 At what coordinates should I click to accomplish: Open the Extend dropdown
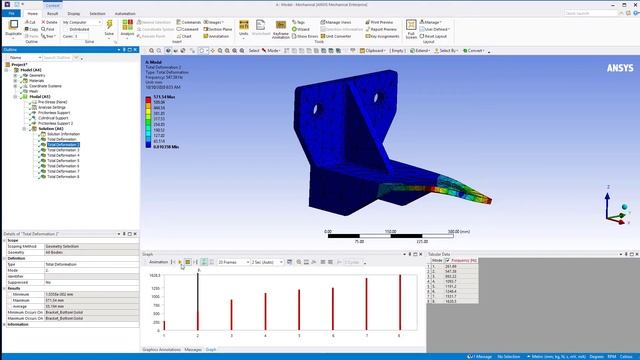(x=420, y=51)
